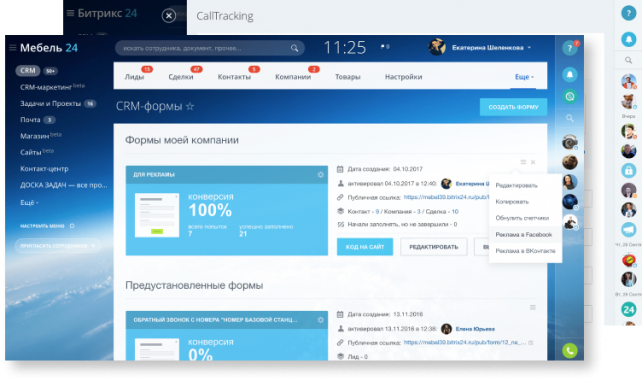Open the Лиды tab
Image resolution: width=642 pixels, height=381 pixels.
click(134, 77)
